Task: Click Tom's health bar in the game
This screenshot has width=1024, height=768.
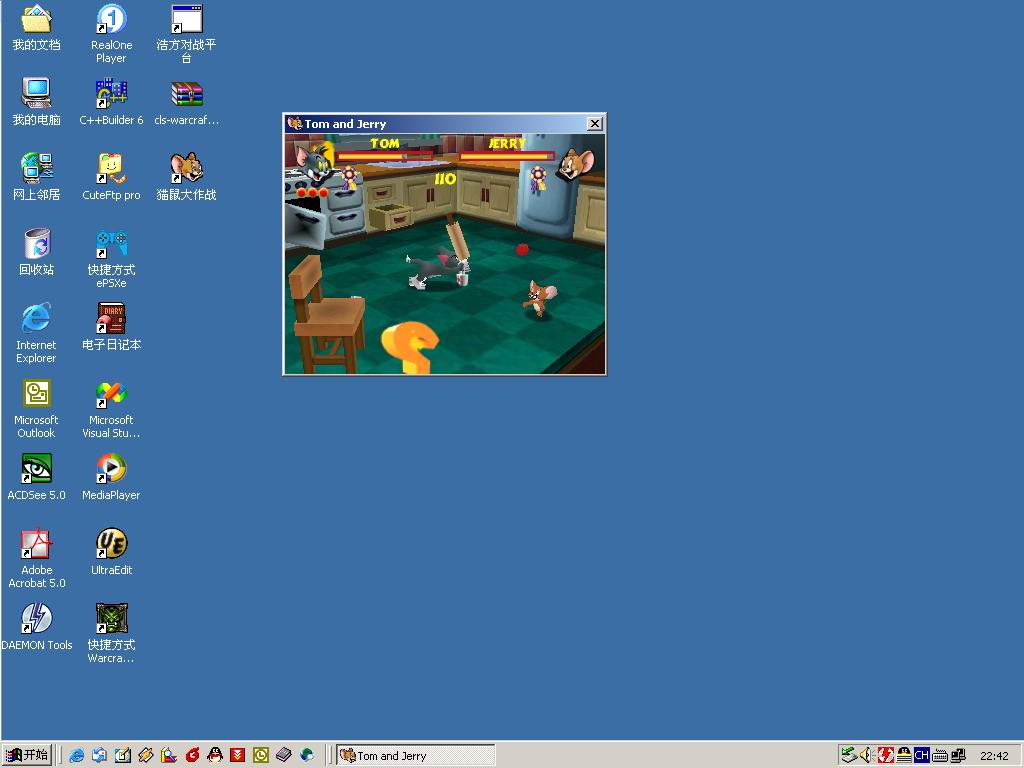Action: pyautogui.click(x=384, y=156)
